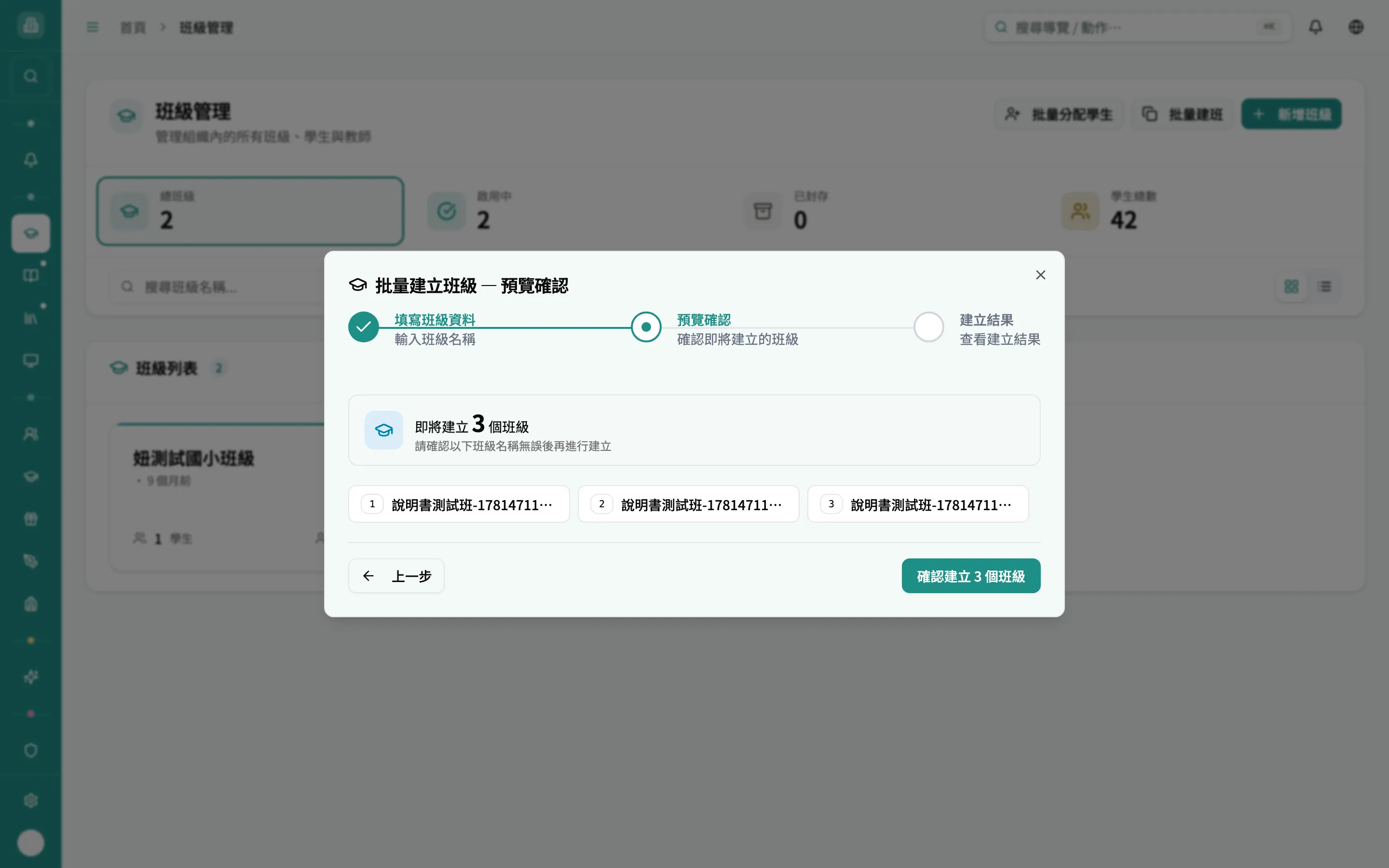
Task: Click 建立結果 step label
Action: [x=987, y=320]
